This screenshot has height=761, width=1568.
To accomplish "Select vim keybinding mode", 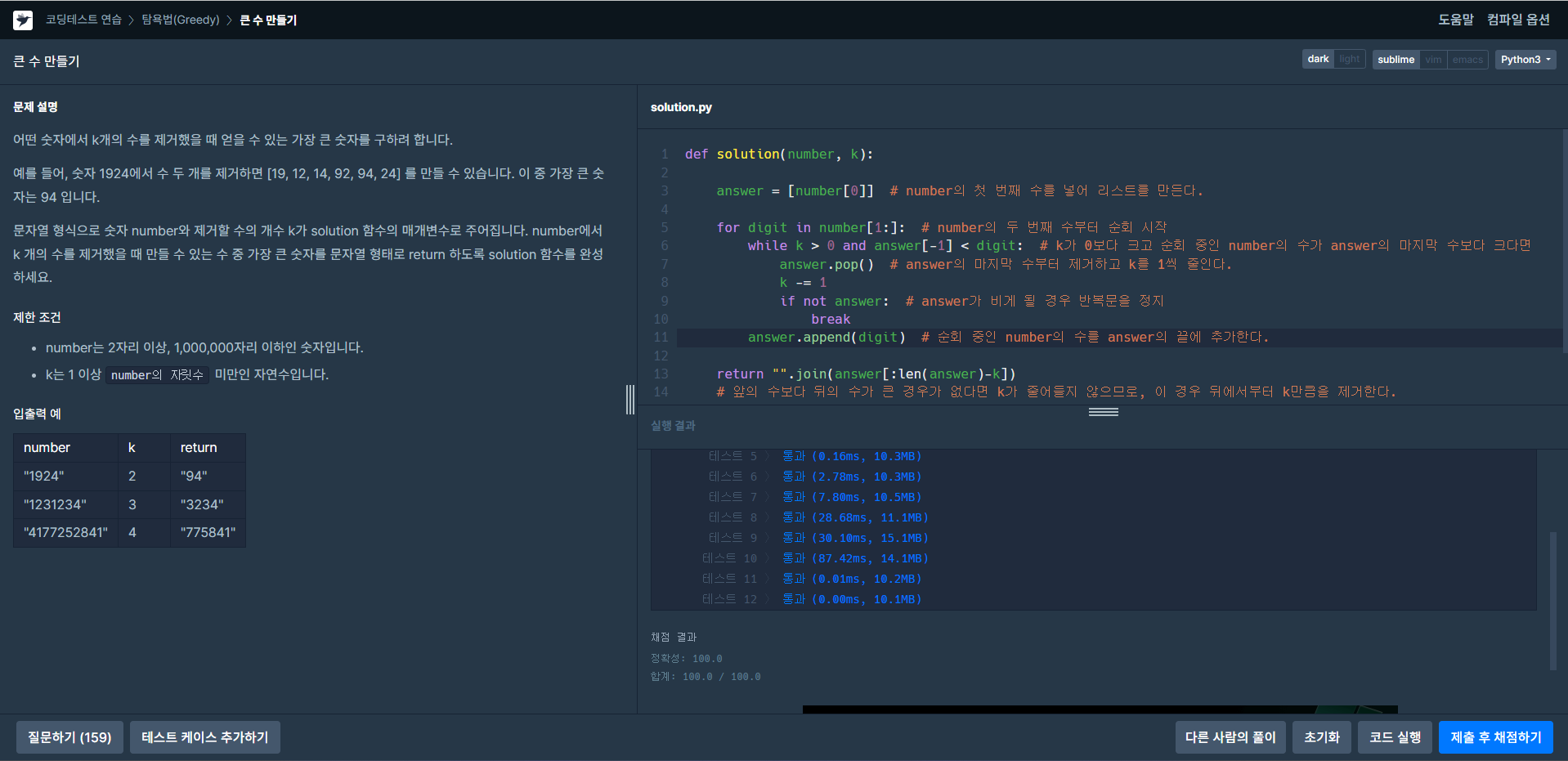I will [1433, 60].
